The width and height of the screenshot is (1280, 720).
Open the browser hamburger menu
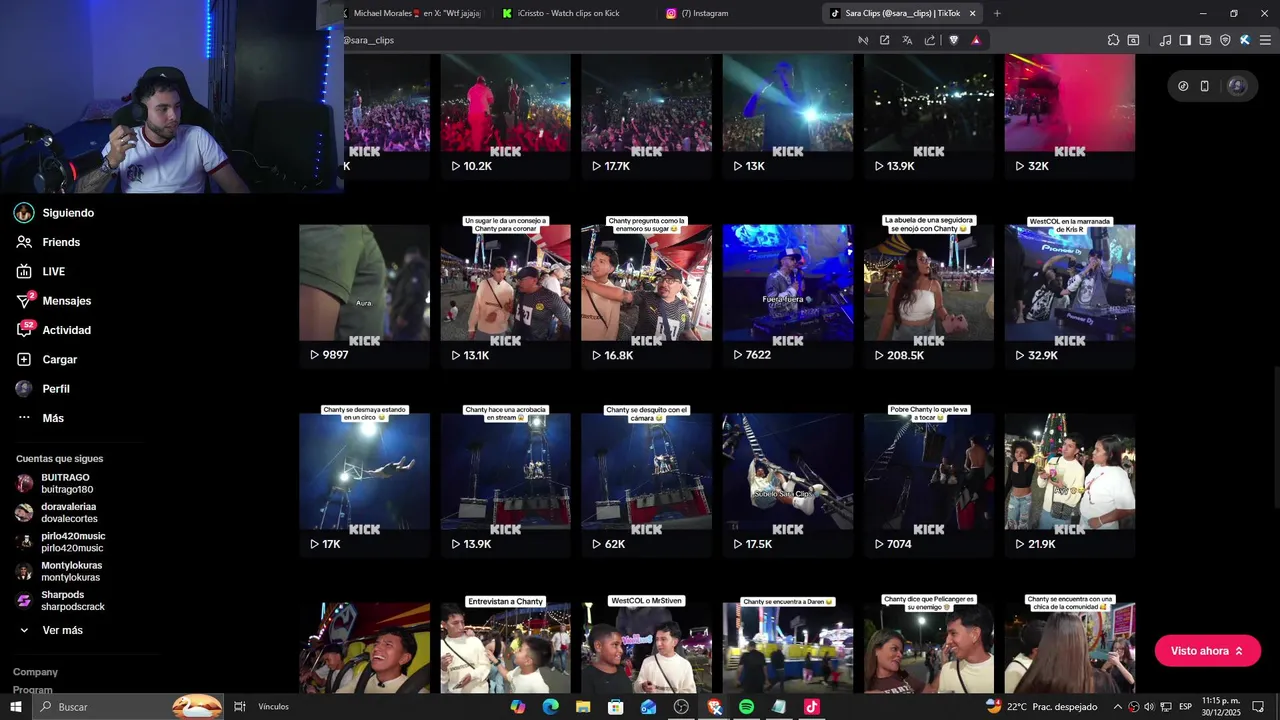pyautogui.click(x=1264, y=40)
